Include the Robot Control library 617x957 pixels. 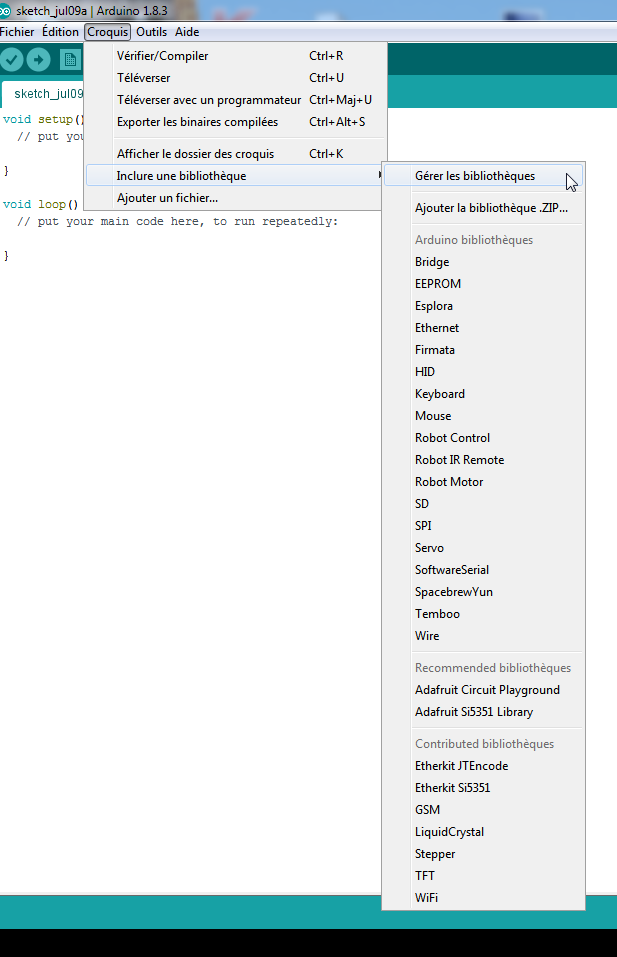coord(483,438)
